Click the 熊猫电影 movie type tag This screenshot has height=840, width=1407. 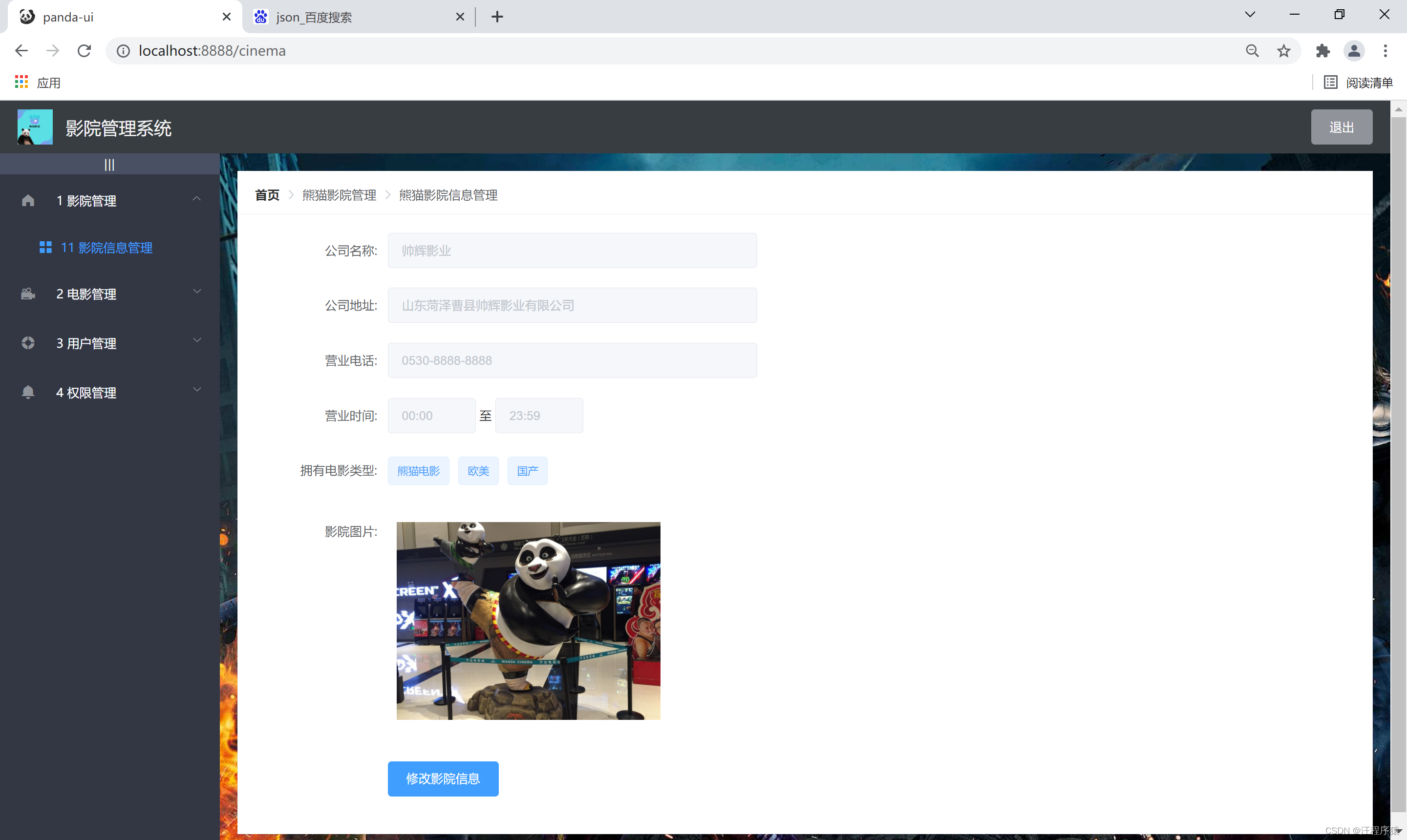point(418,470)
